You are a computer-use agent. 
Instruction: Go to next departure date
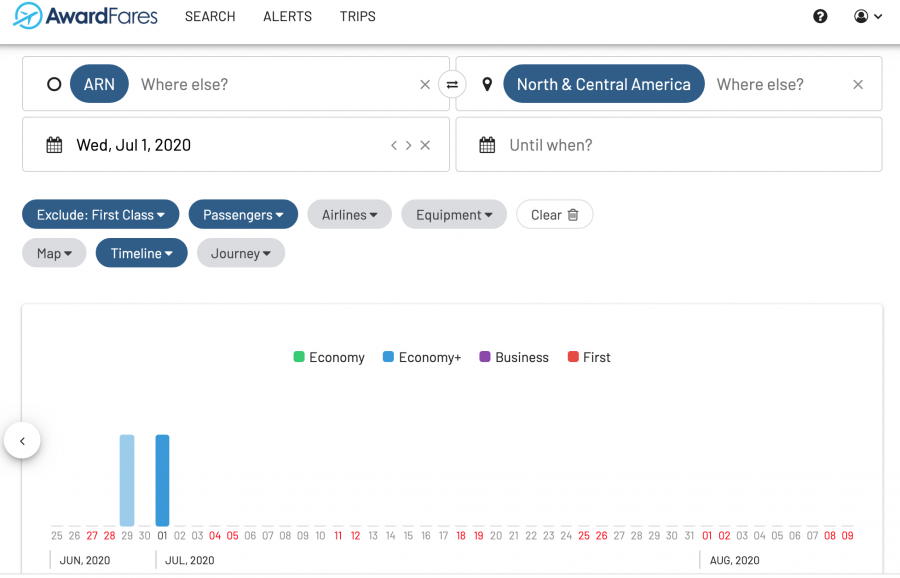point(408,146)
